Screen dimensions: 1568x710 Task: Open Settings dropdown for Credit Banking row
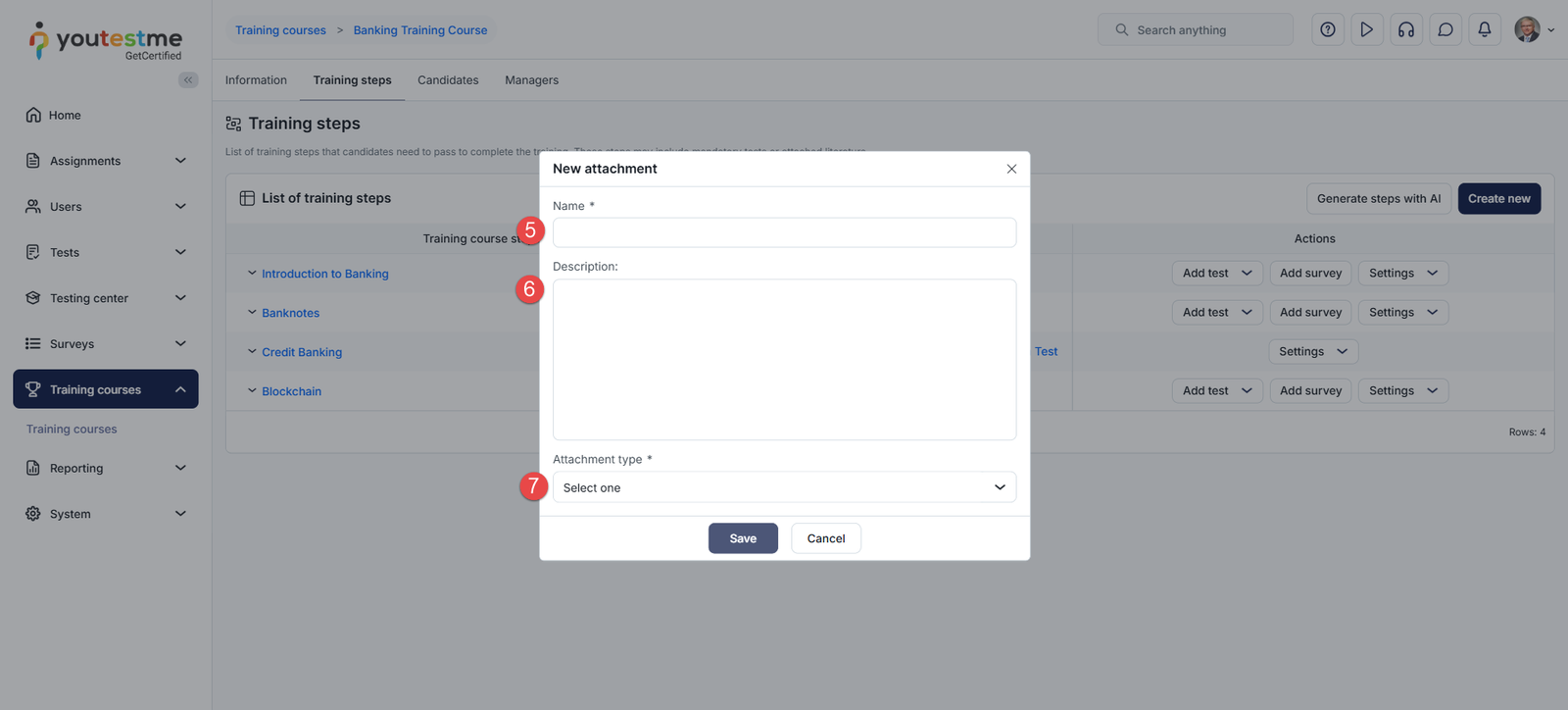1313,351
